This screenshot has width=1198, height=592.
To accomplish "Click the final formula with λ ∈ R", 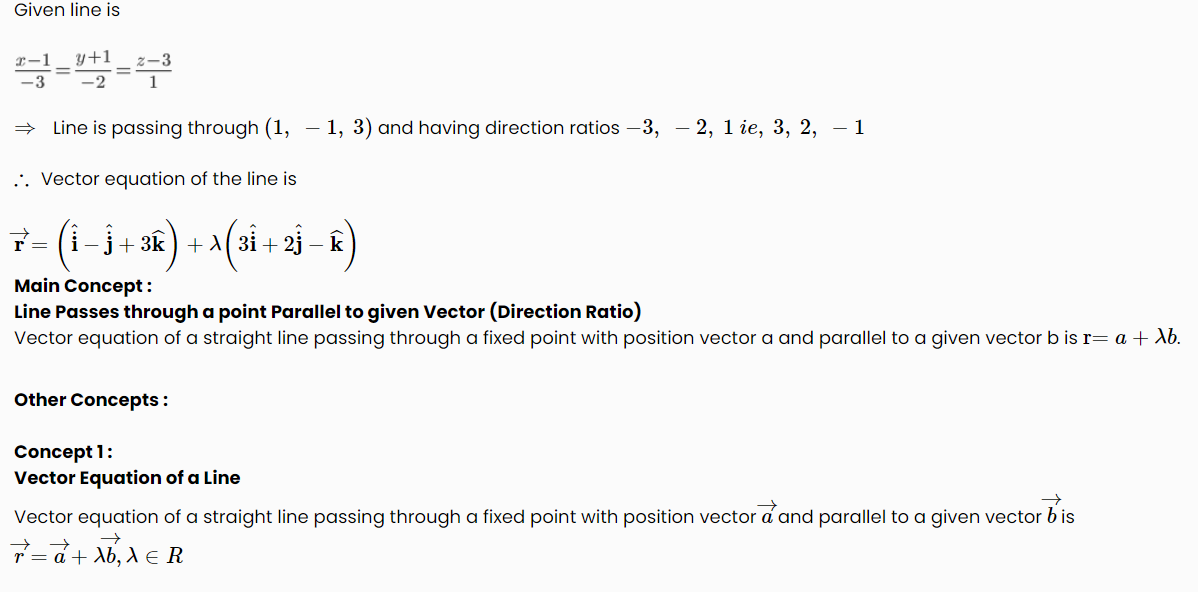I will point(97,552).
